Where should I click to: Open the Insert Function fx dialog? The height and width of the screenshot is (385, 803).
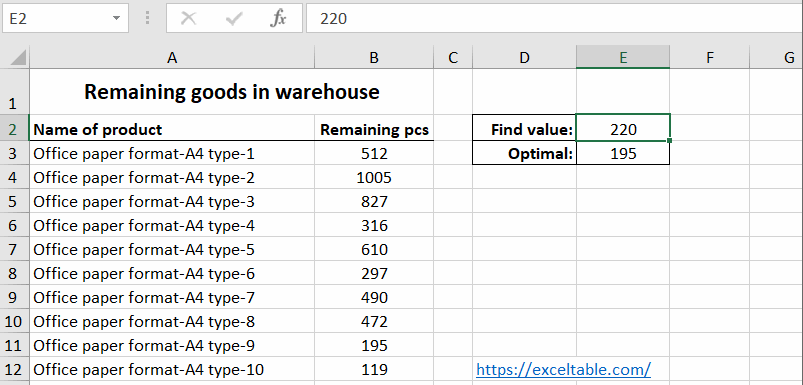pos(278,19)
